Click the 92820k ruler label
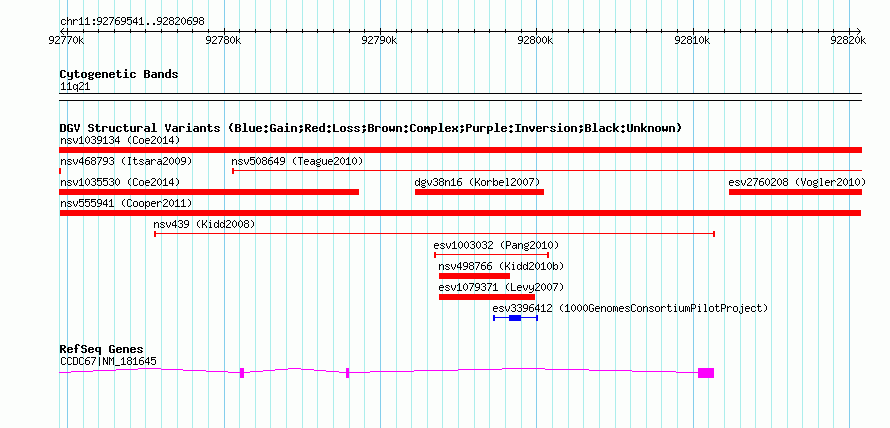 click(x=849, y=40)
